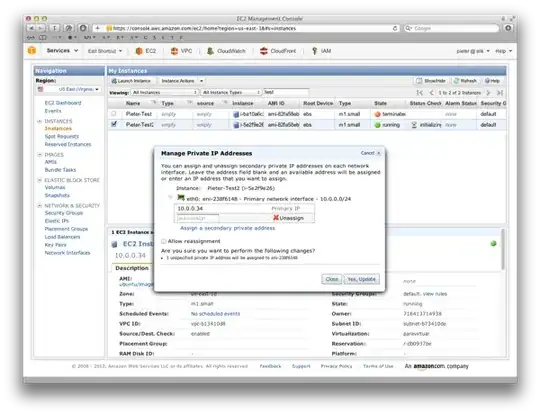This screenshot has width=540, height=415.
Task: Click Assign a secondary private address link
Action: 227,228
